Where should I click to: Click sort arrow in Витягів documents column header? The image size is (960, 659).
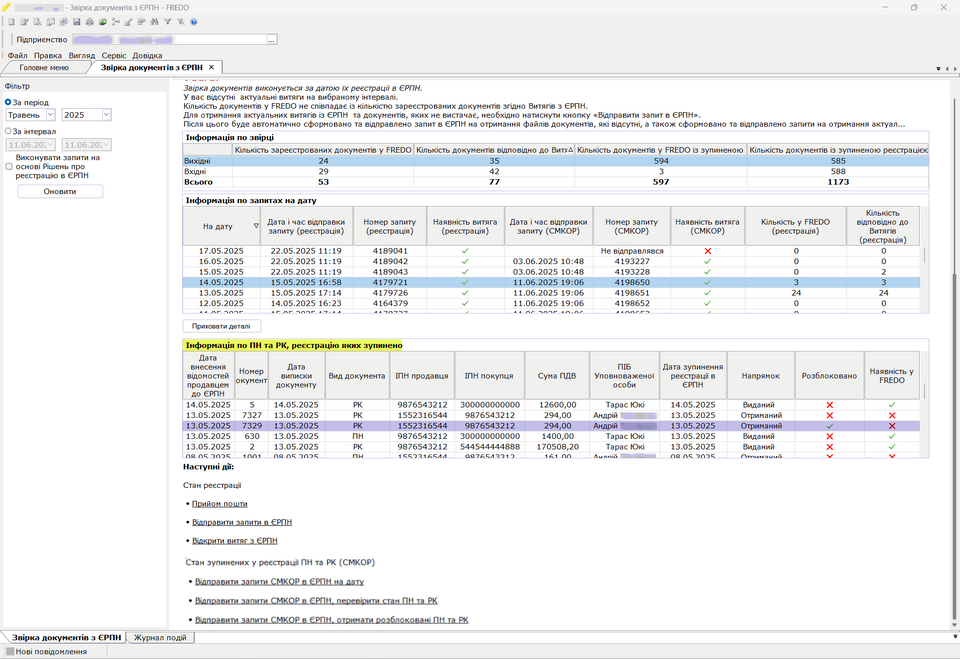coord(571,149)
